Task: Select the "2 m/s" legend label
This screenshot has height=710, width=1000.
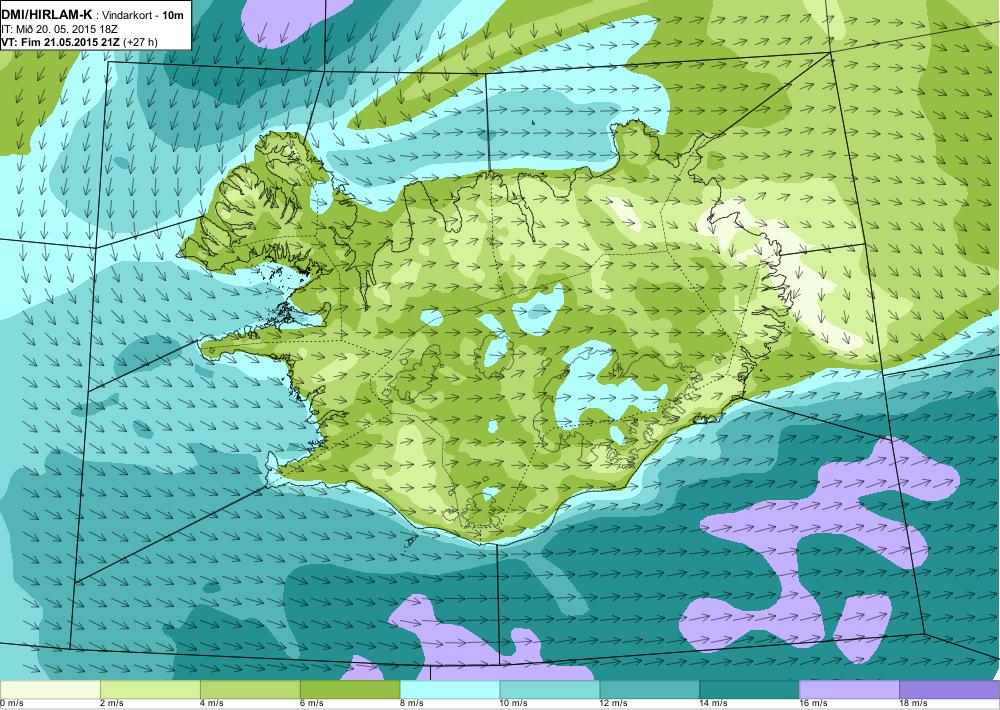Action: click(x=112, y=704)
